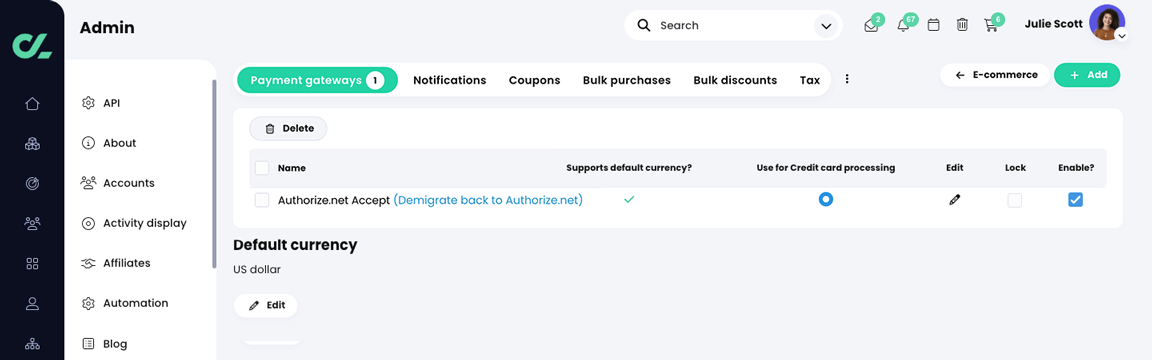Open user menu chevron under avatar
Viewport: 1152px width, 360px height.
click(1121, 35)
